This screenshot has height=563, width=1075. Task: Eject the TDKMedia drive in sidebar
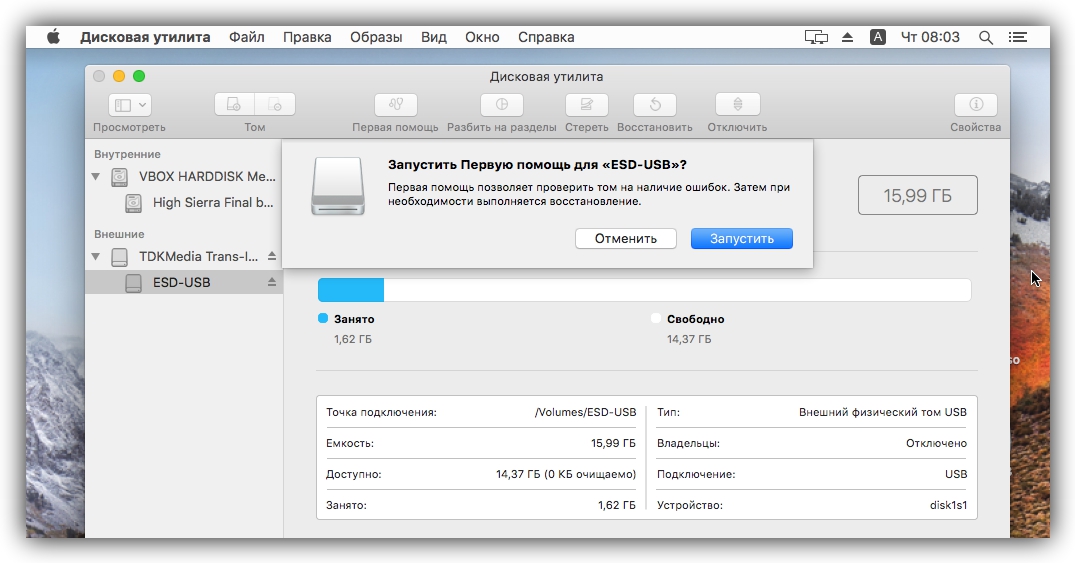(x=271, y=257)
